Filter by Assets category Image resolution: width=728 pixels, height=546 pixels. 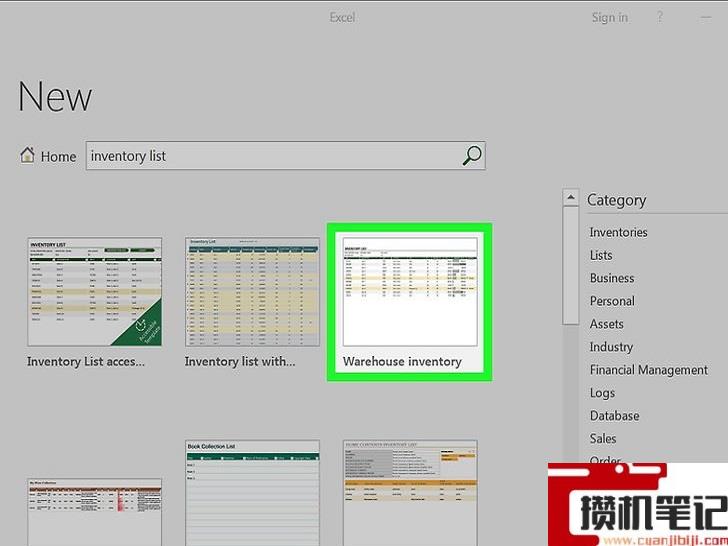(606, 324)
